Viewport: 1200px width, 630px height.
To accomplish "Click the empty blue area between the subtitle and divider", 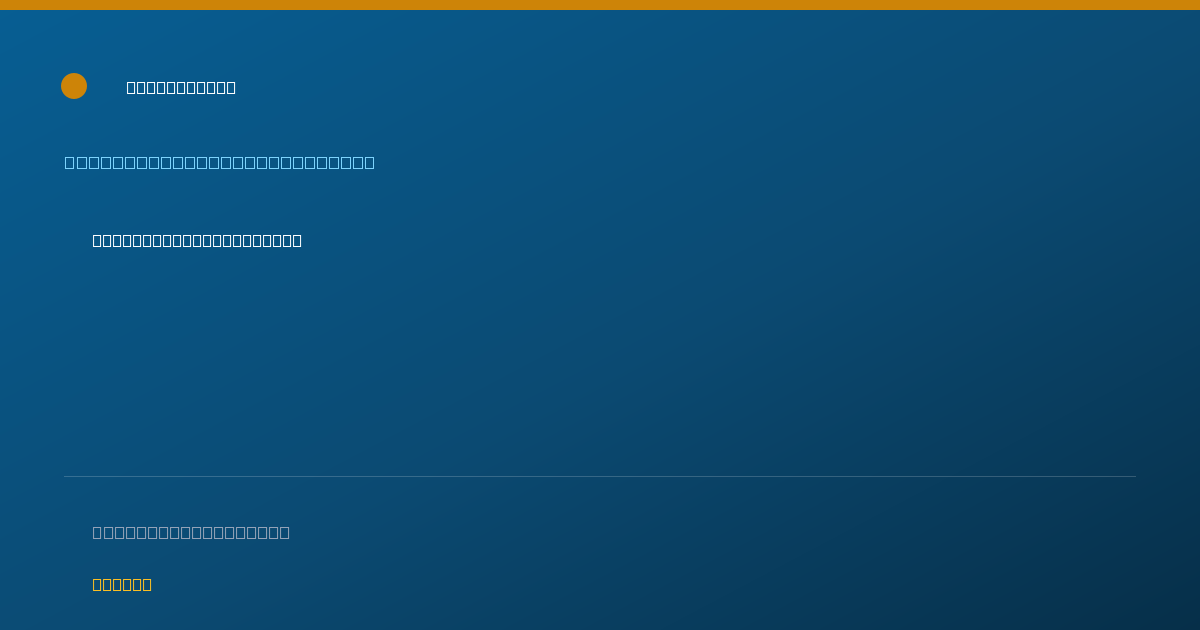I will pos(600,360).
